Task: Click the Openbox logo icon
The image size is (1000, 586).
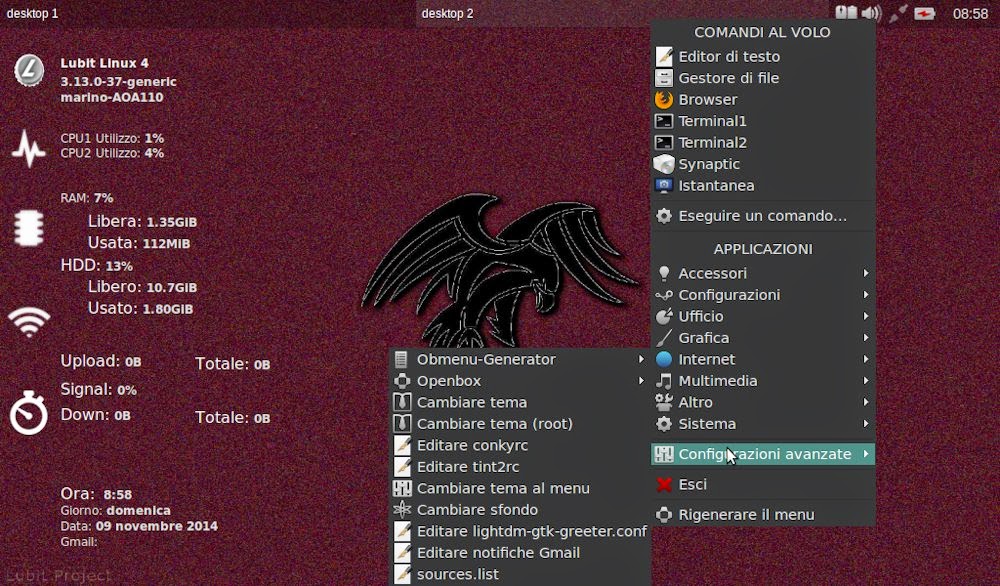Action: (402, 381)
